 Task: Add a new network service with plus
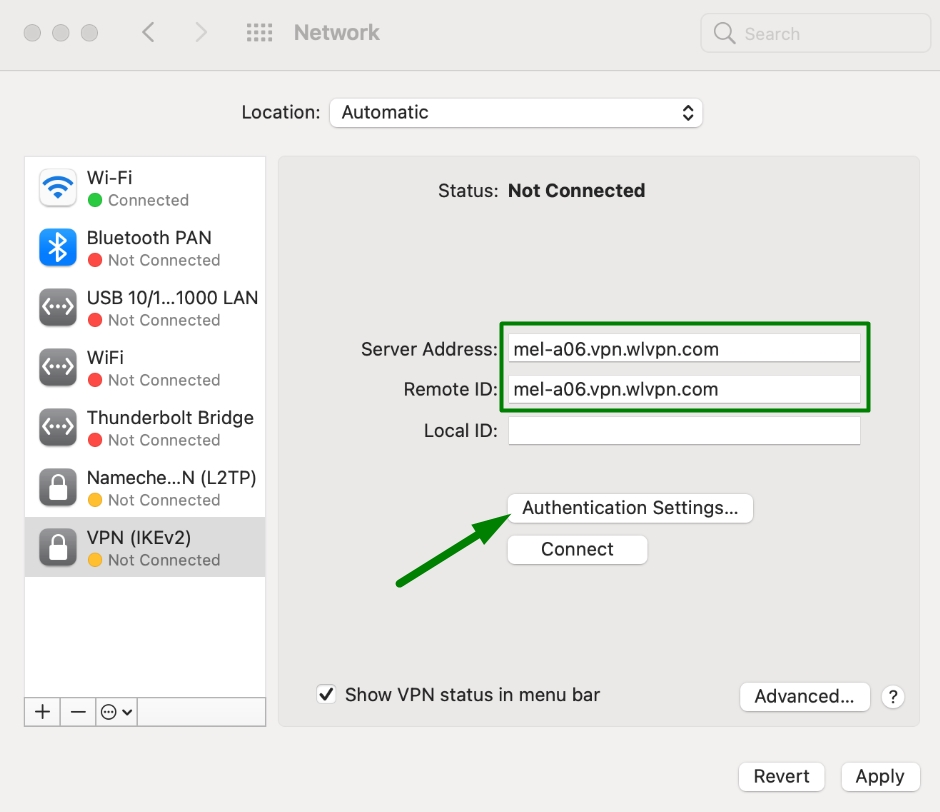[x=42, y=712]
